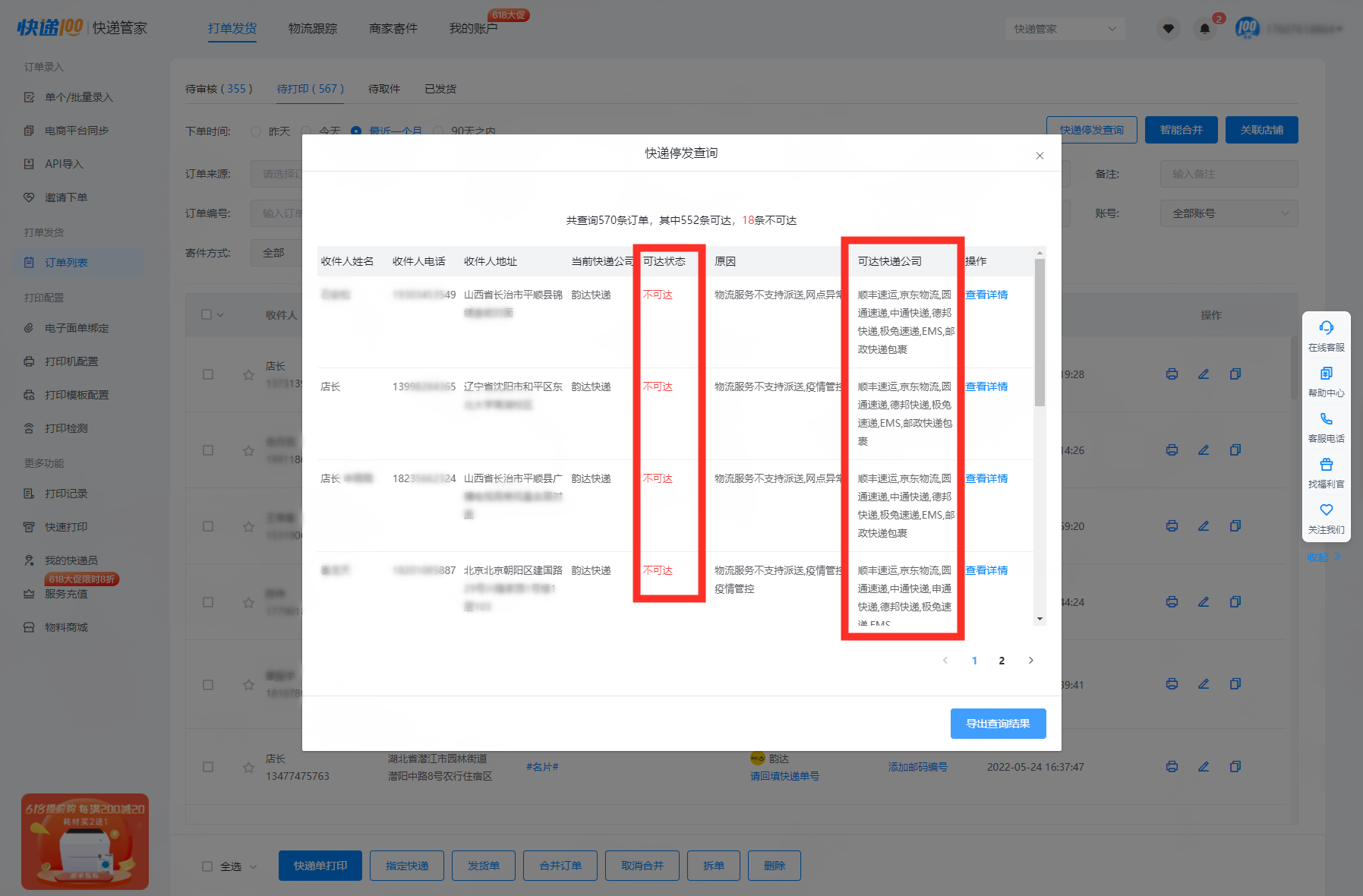Click edit icon in row ending 9:28
1363x896 pixels.
1204,374
